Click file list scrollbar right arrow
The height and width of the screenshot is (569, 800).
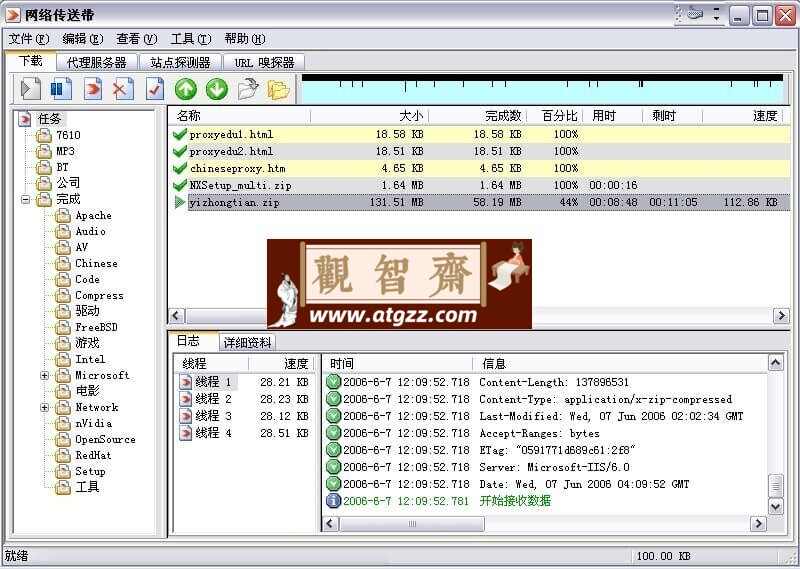pyautogui.click(x=781, y=315)
